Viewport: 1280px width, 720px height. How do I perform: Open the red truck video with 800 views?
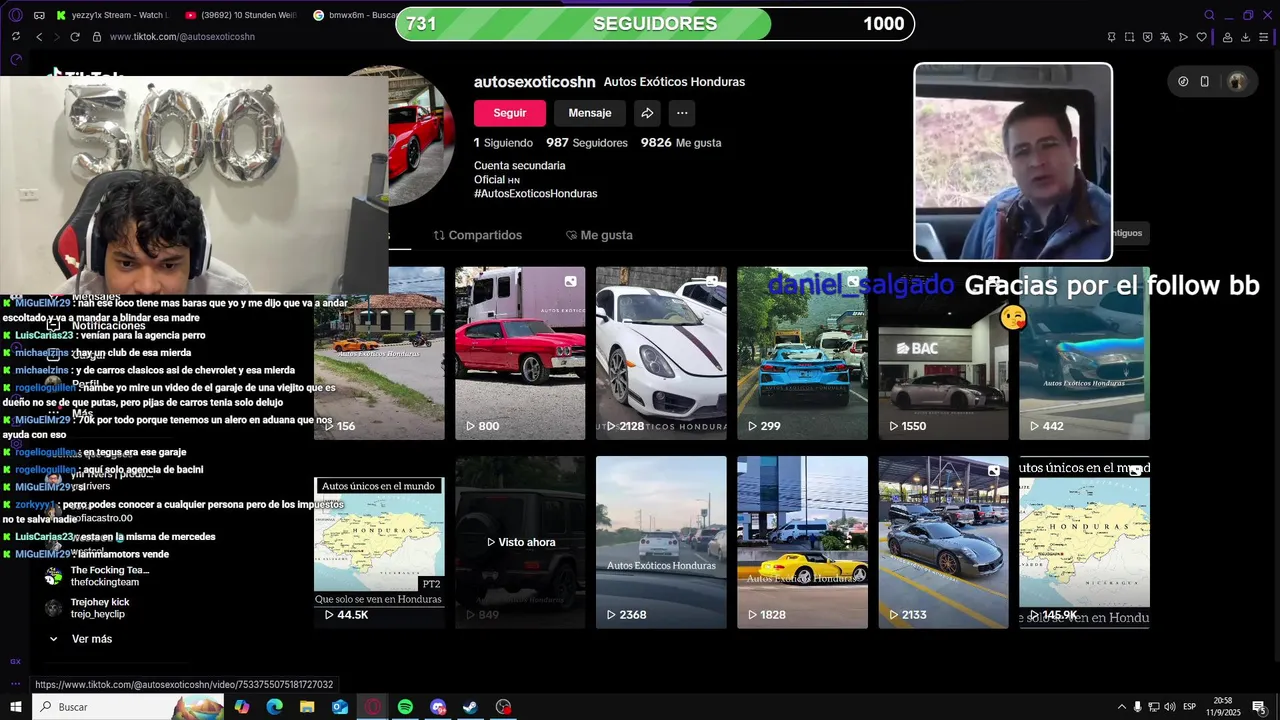point(520,353)
